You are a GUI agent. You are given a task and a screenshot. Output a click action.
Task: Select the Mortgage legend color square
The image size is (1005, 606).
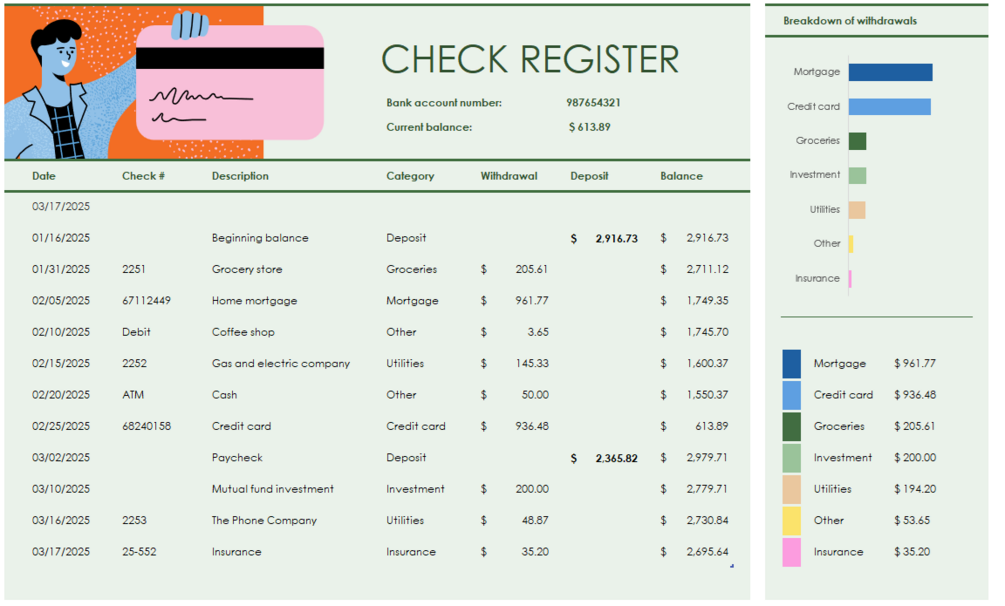point(789,363)
